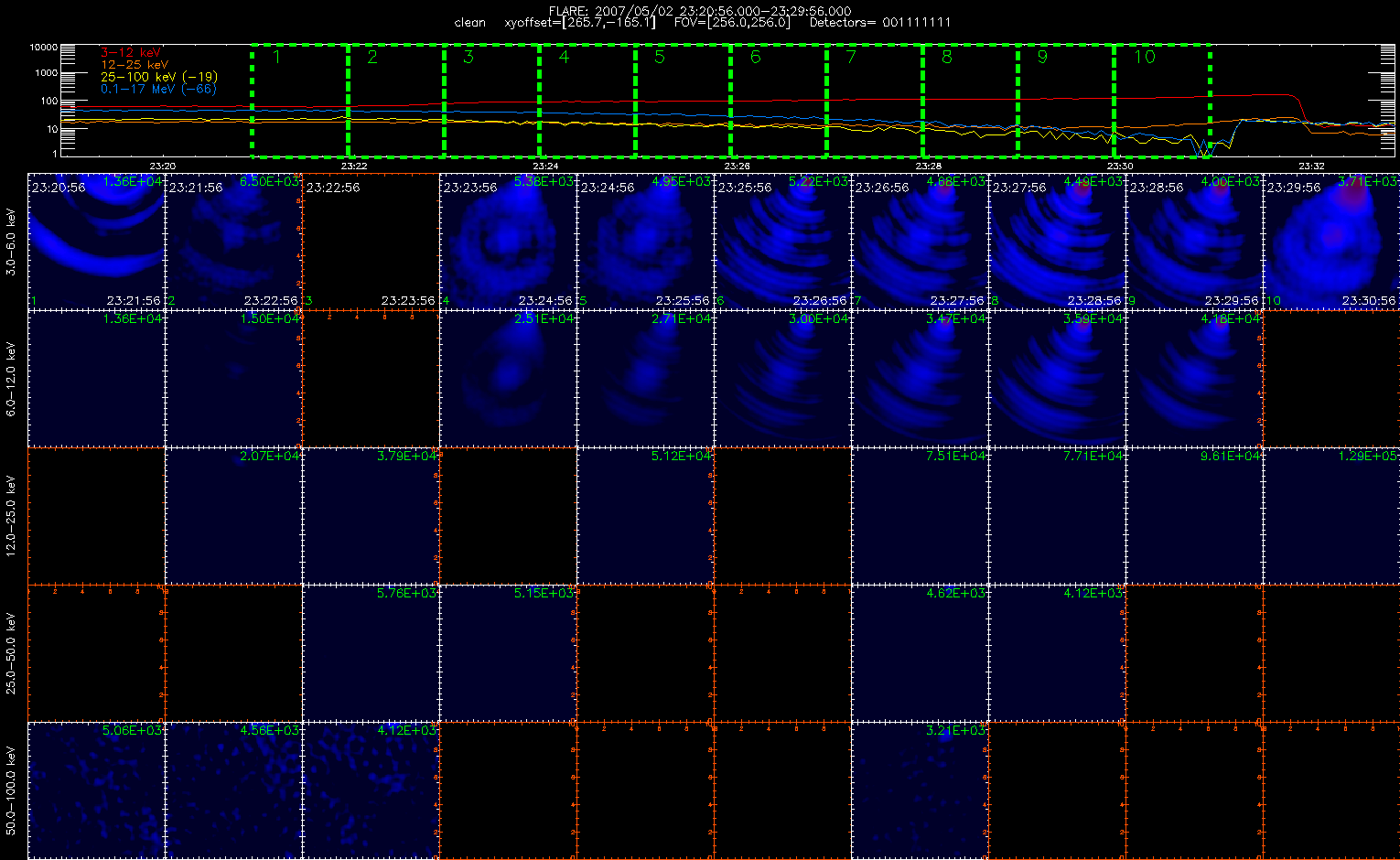Open the 25-50 keV image labeled 5.76E+03

[372, 652]
